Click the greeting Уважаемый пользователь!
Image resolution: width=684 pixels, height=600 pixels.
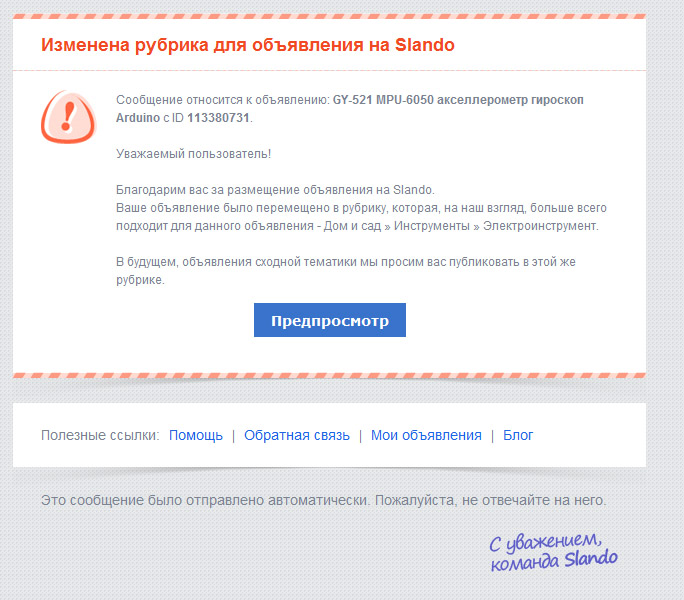point(193,154)
